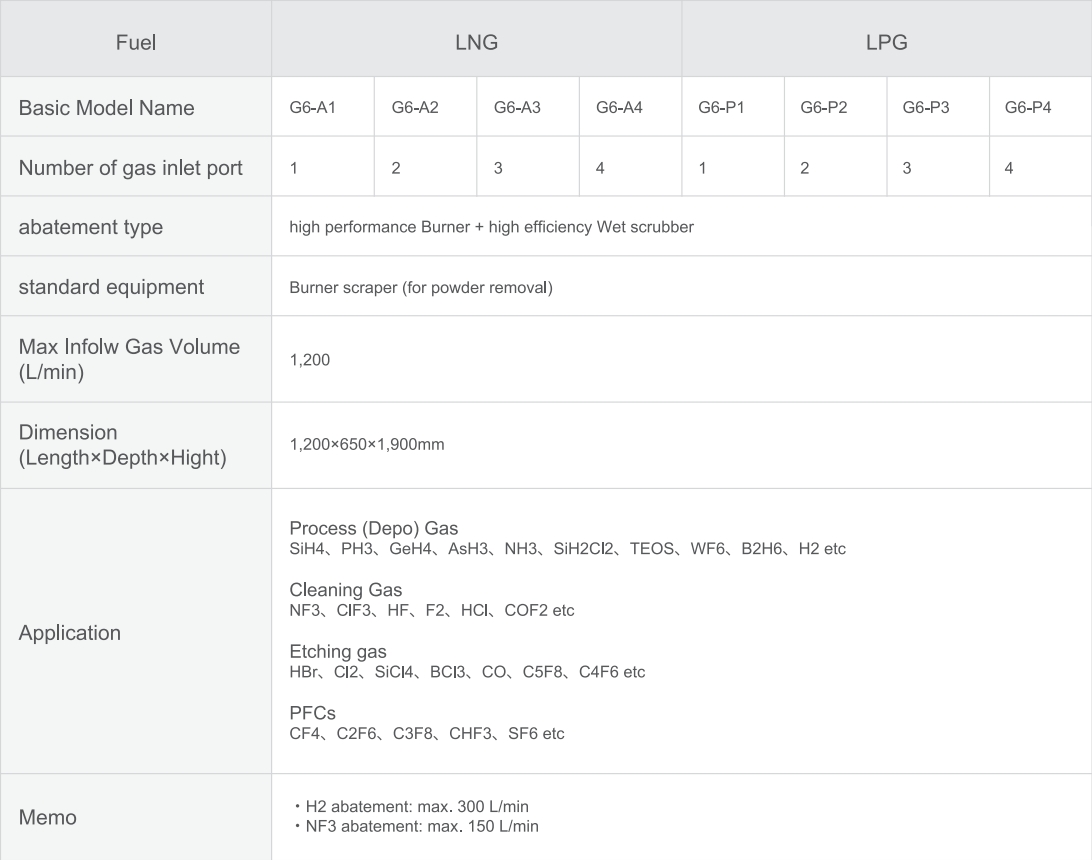Viewport: 1092px width, 860px height.
Task: Select the G6-P1 model cell
Action: [733, 107]
